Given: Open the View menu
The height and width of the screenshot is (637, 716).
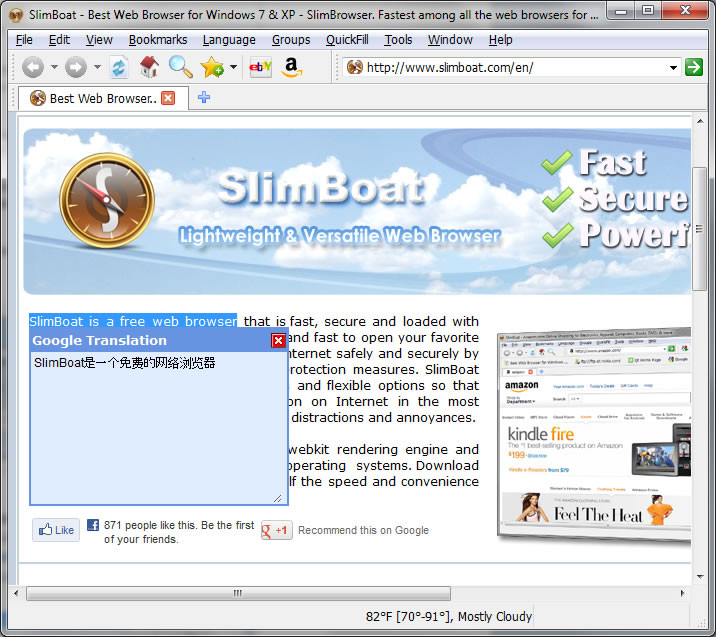Looking at the screenshot, I should (99, 40).
